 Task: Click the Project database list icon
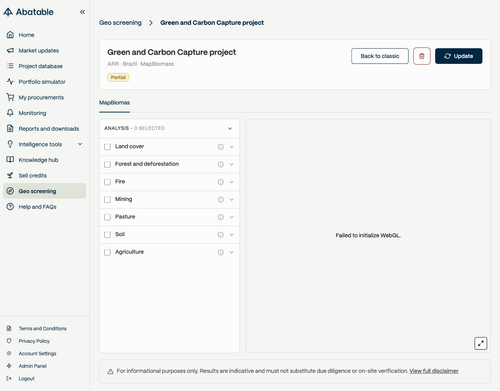click(10, 66)
